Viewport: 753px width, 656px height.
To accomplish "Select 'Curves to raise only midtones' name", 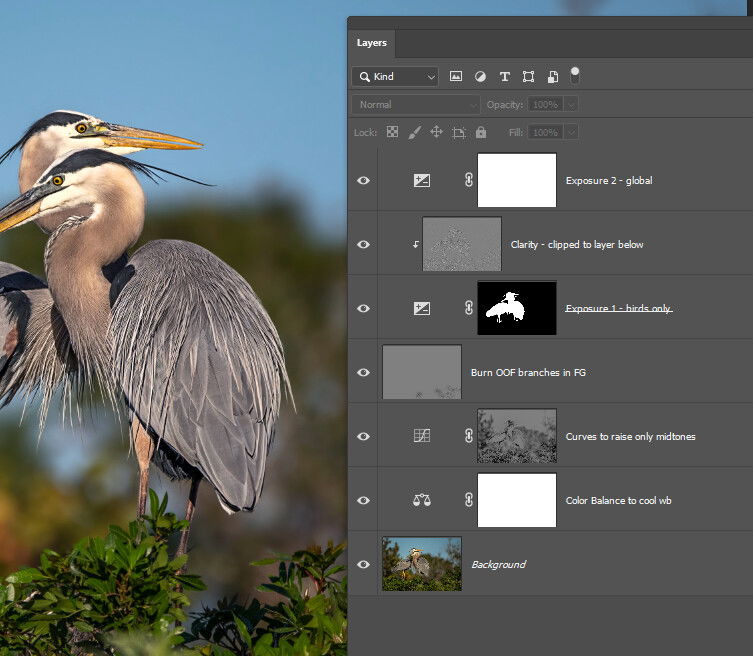I will [x=631, y=437].
